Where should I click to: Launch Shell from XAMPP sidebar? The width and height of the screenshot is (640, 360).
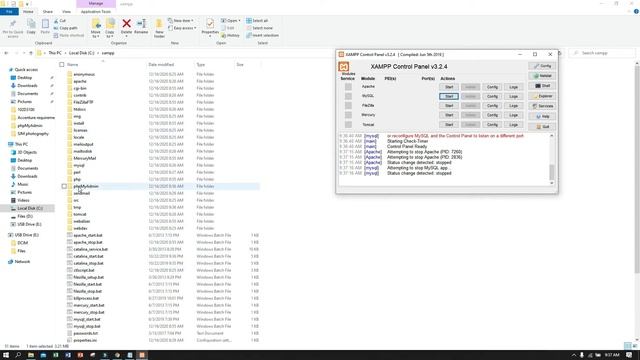click(542, 86)
